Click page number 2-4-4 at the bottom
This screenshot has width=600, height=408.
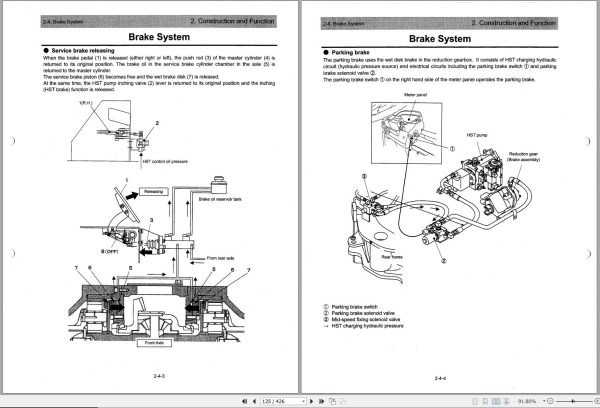pos(440,378)
